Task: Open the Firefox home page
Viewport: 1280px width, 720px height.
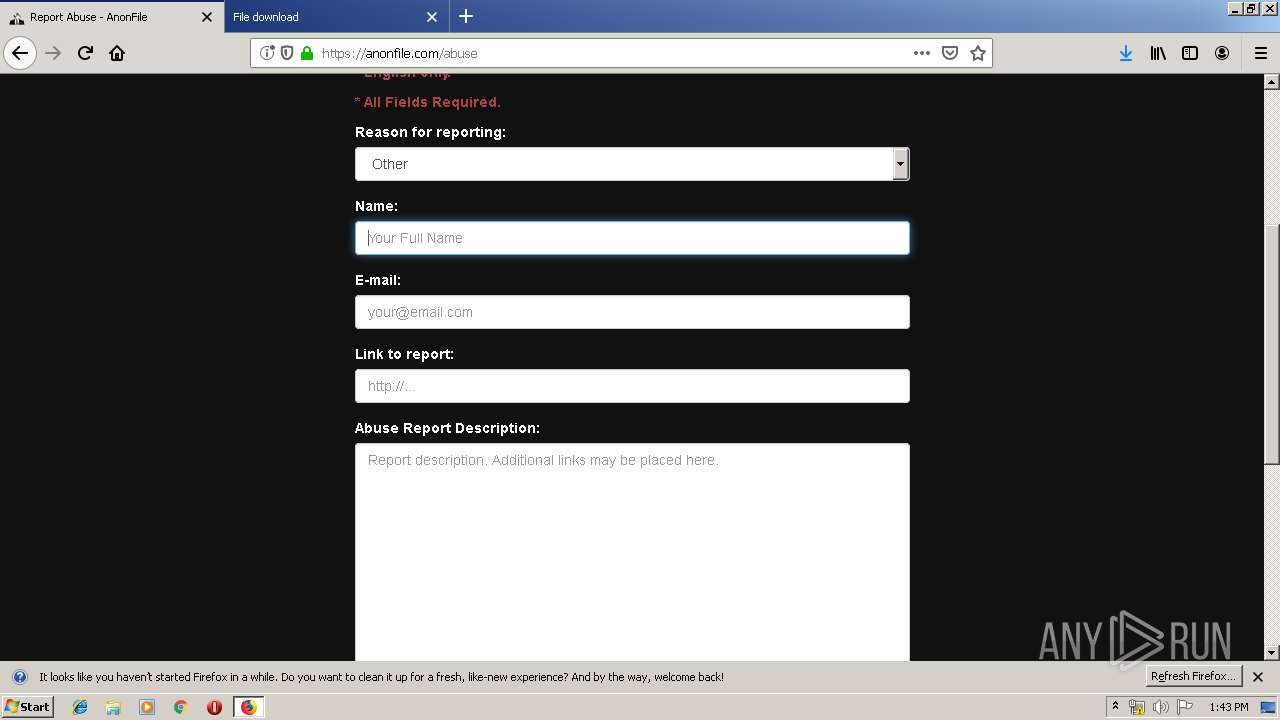Action: (x=117, y=53)
